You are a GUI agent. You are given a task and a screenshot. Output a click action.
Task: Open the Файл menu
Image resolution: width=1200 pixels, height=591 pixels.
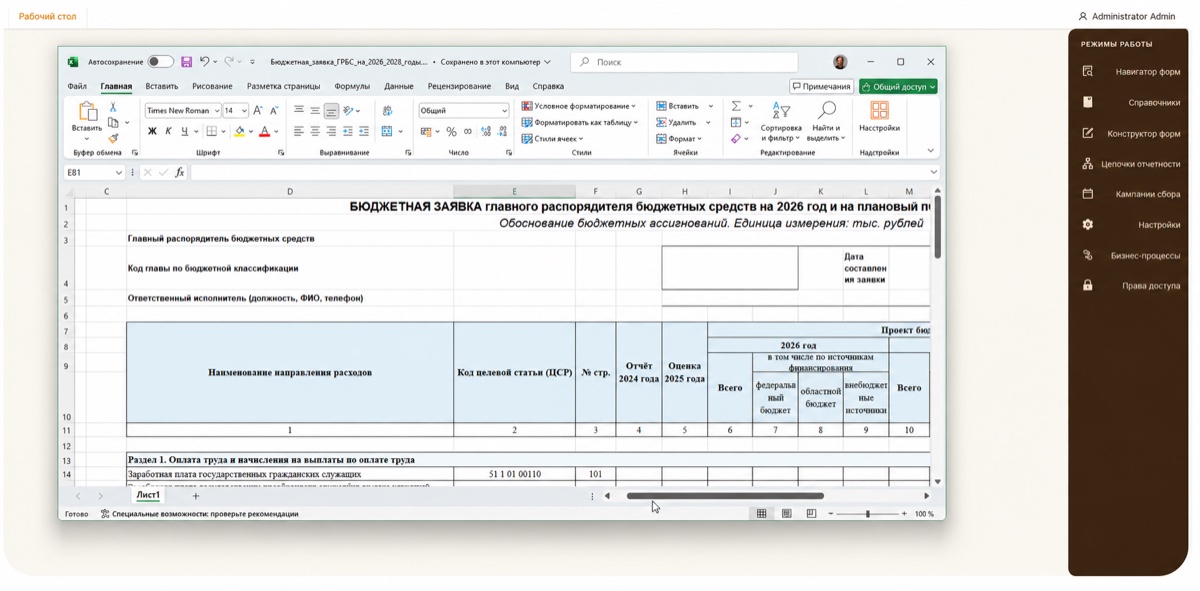click(x=77, y=87)
